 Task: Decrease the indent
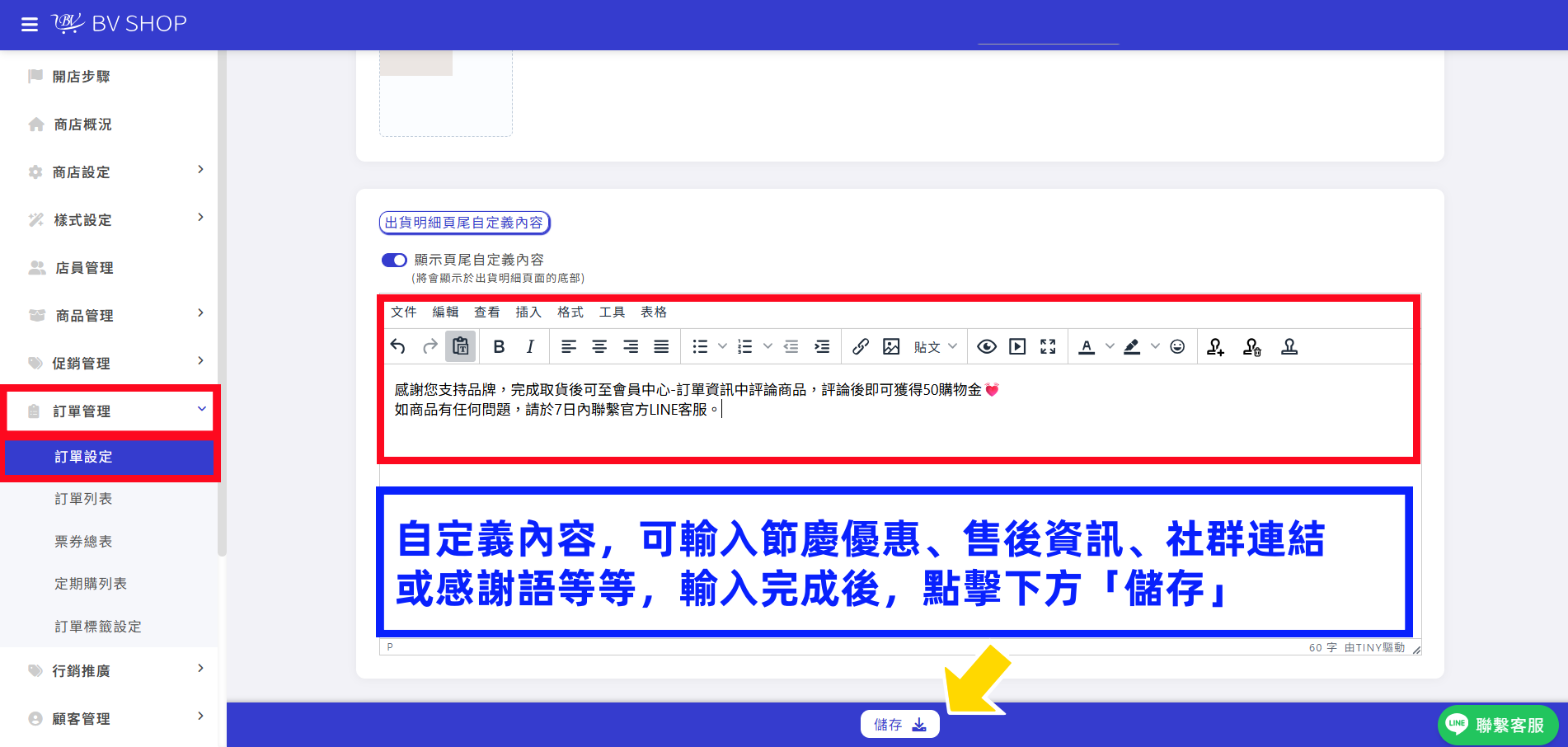pyautogui.click(x=791, y=346)
